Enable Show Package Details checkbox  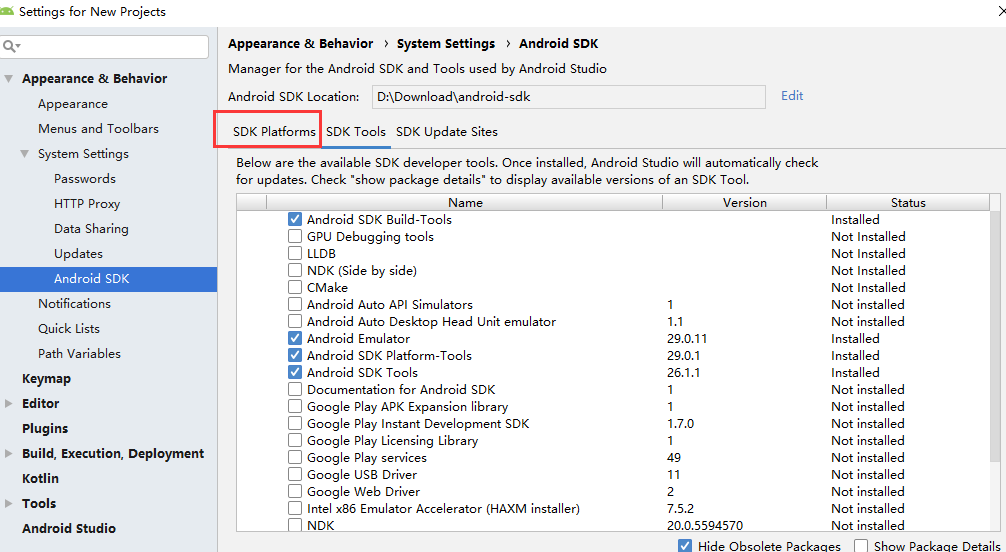(861, 546)
